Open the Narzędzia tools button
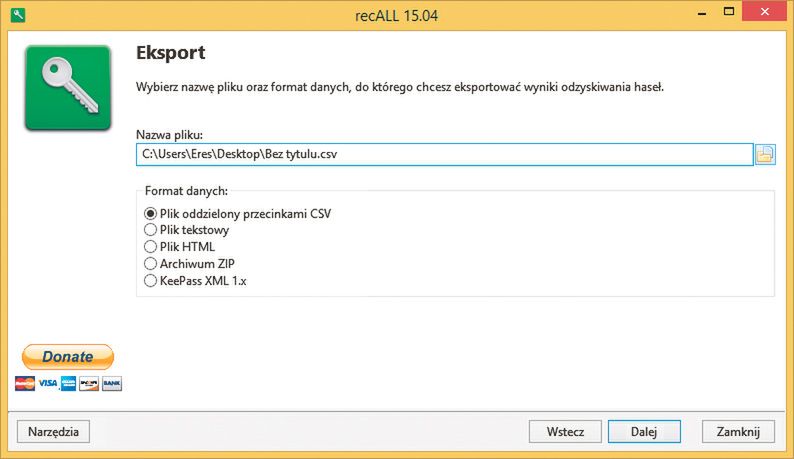 53,432
